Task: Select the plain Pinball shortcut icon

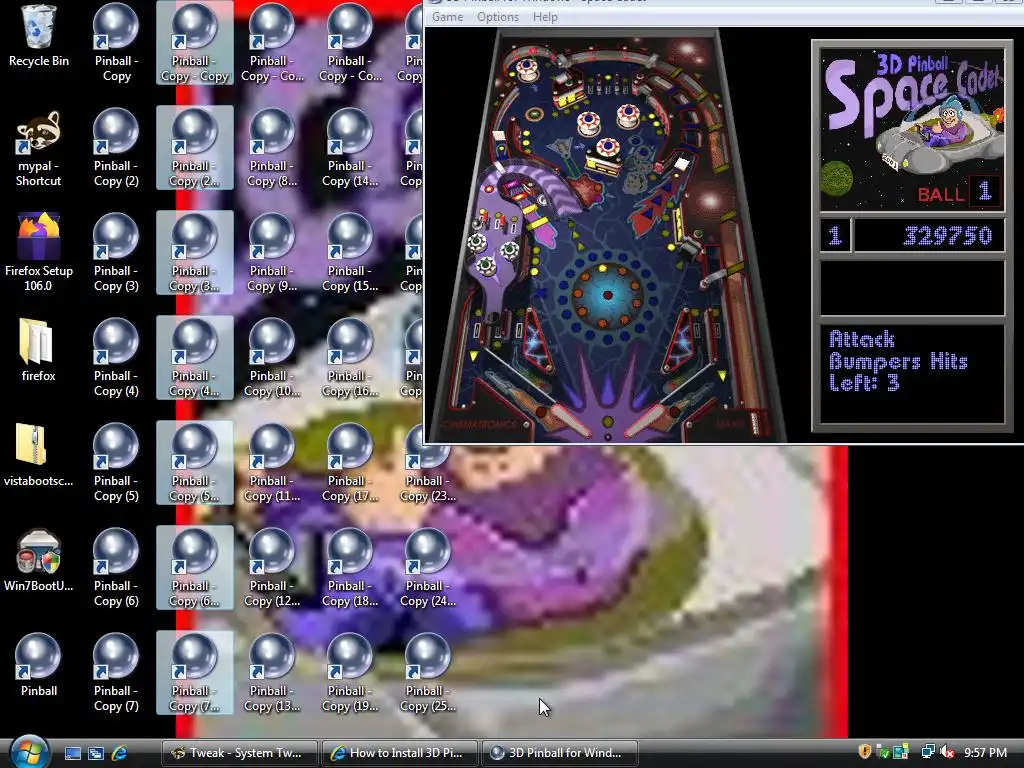Action: click(x=39, y=665)
